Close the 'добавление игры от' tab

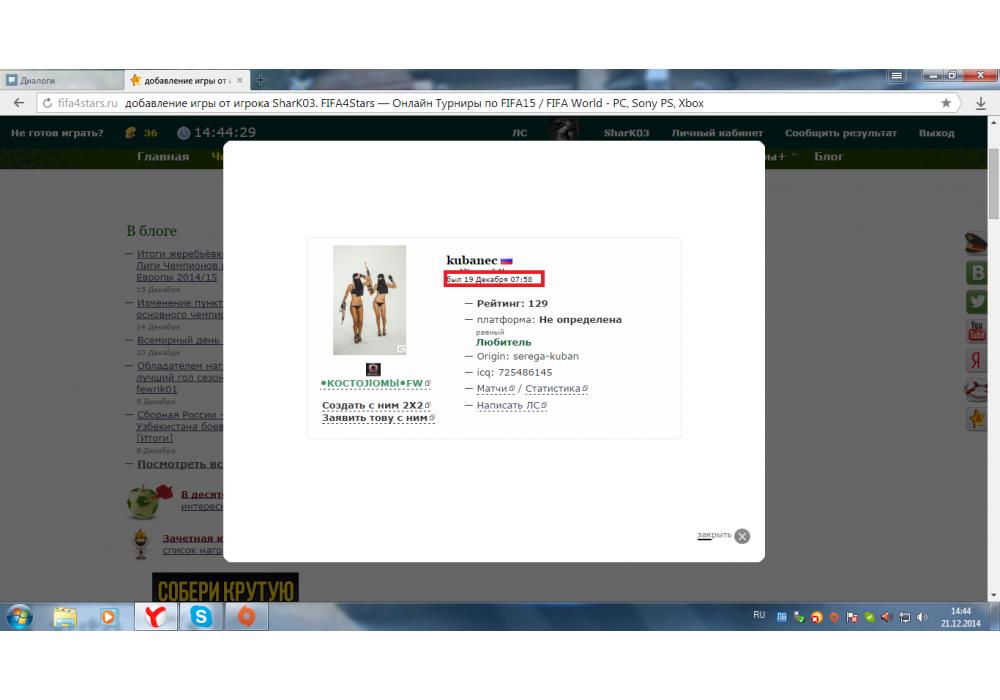point(240,80)
